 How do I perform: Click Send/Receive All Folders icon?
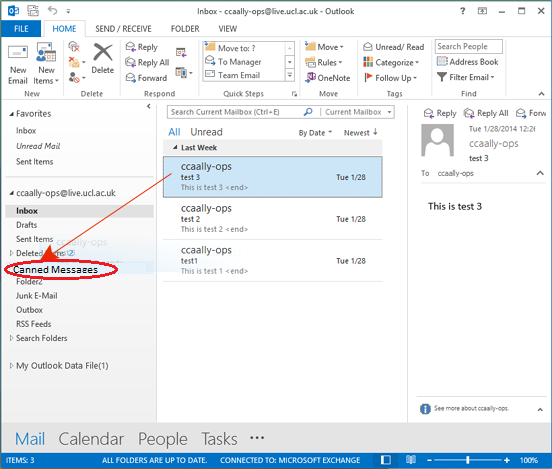(x=33, y=11)
